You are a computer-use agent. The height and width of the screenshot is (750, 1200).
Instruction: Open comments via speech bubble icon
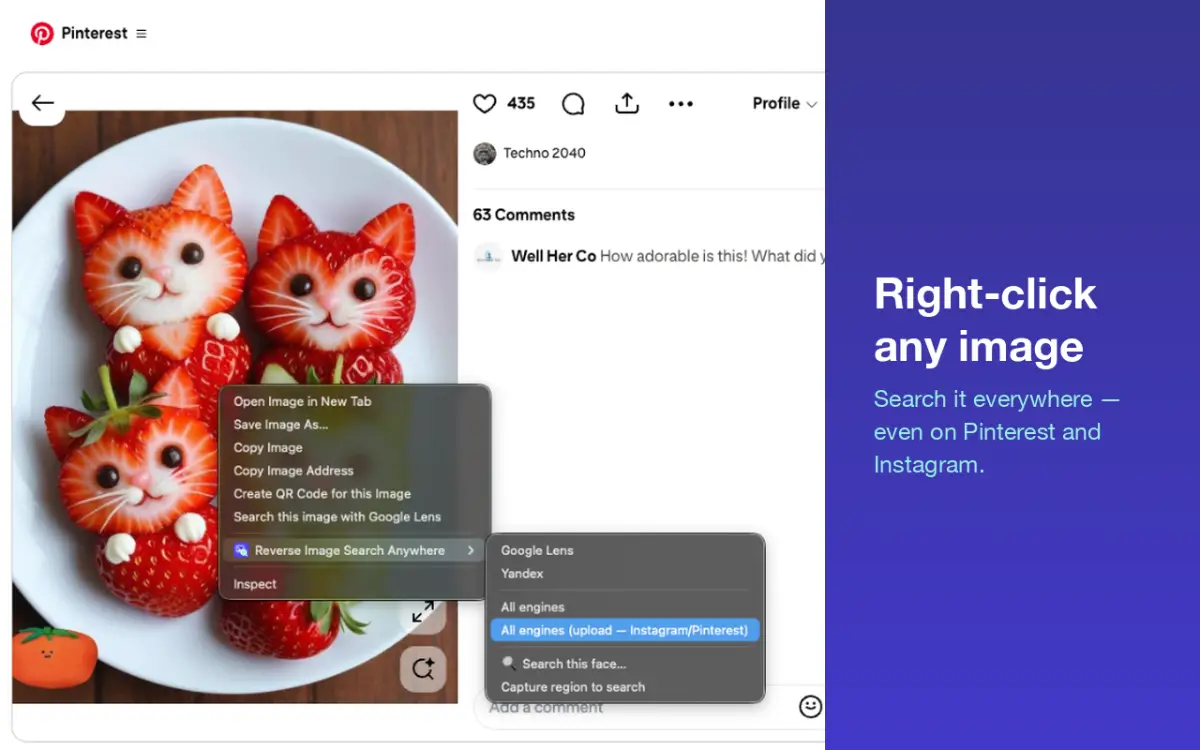[x=573, y=104]
